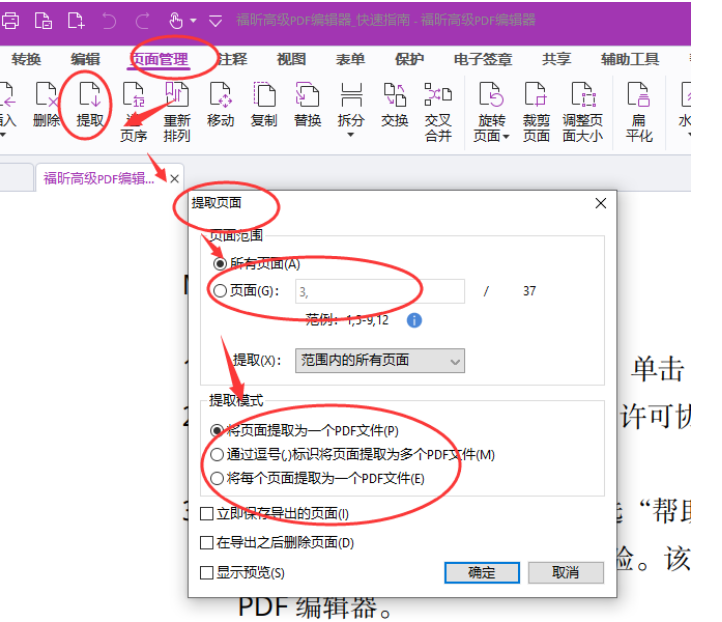Viewport: 722px width, 622px height.
Task: Click the page range input field
Action: point(379,291)
